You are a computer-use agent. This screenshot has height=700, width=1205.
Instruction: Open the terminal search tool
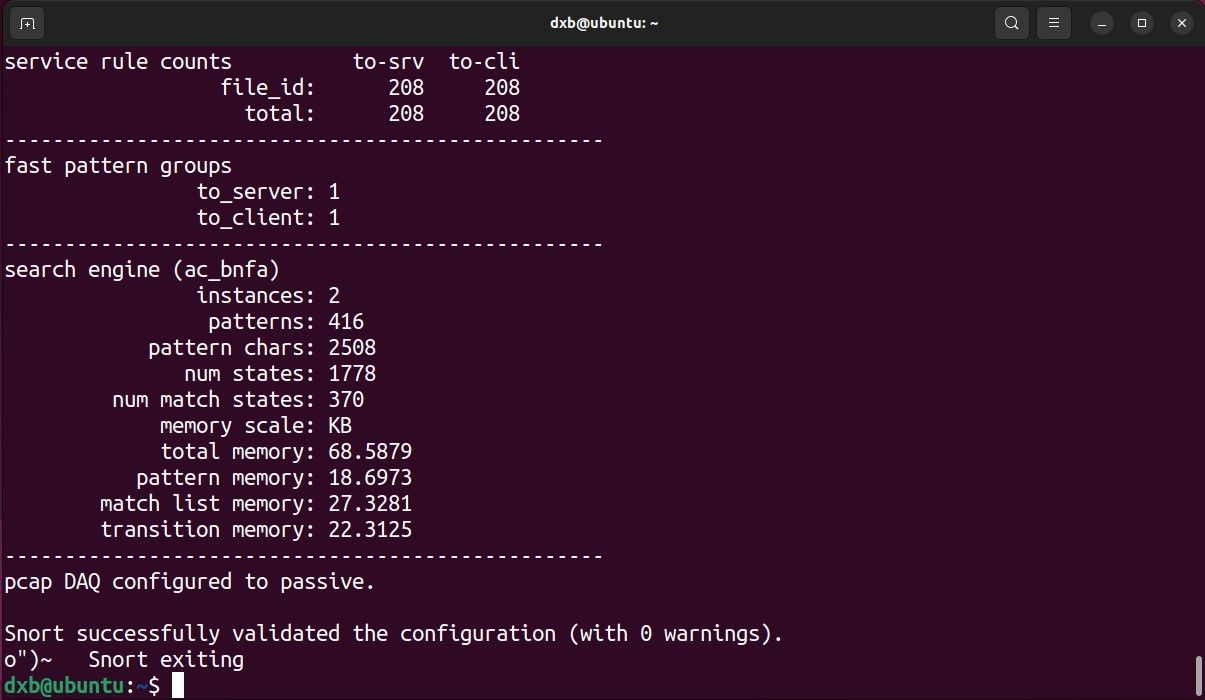coord(1012,22)
